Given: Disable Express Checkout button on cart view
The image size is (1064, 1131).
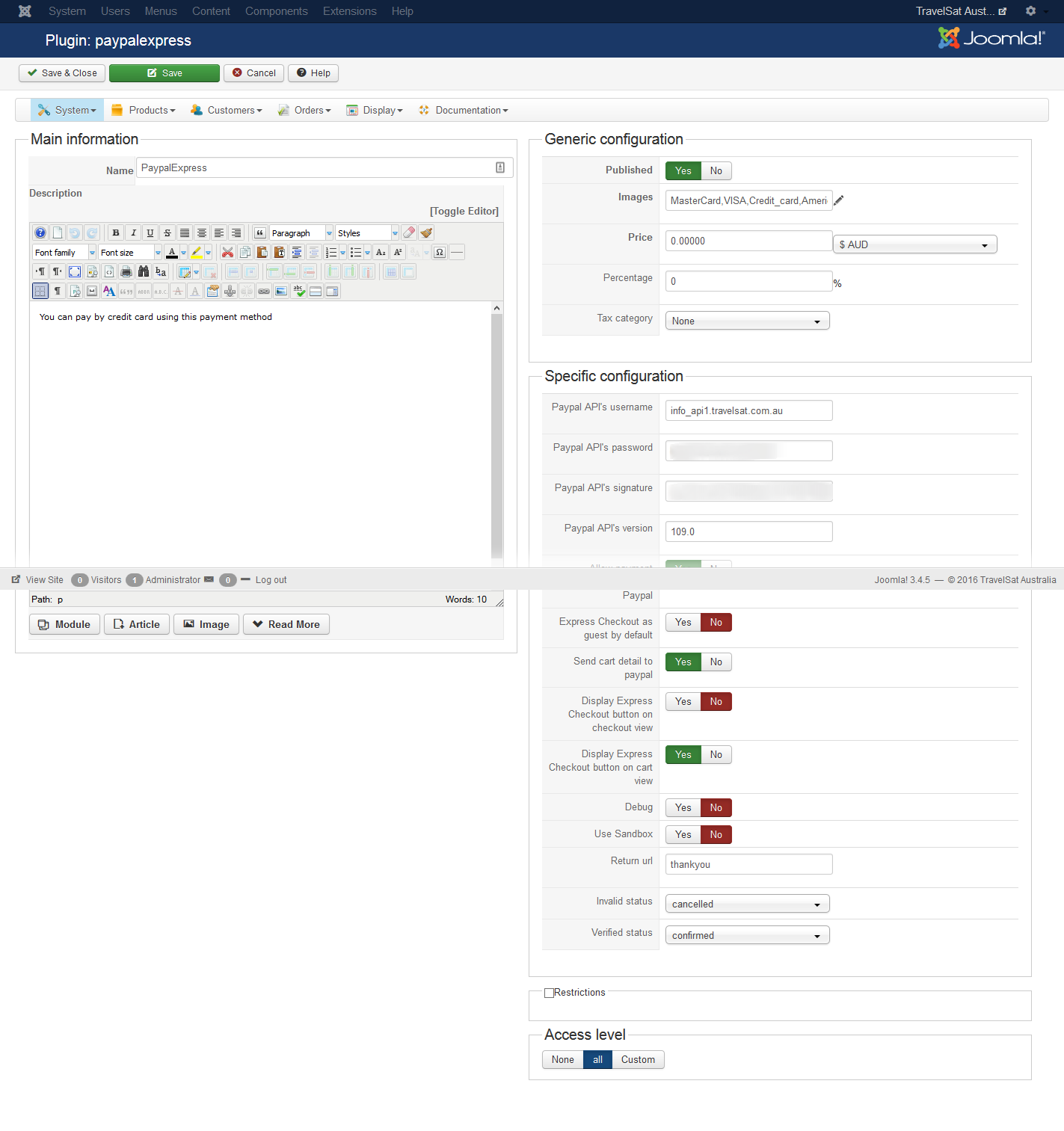Looking at the screenshot, I should pos(716,755).
